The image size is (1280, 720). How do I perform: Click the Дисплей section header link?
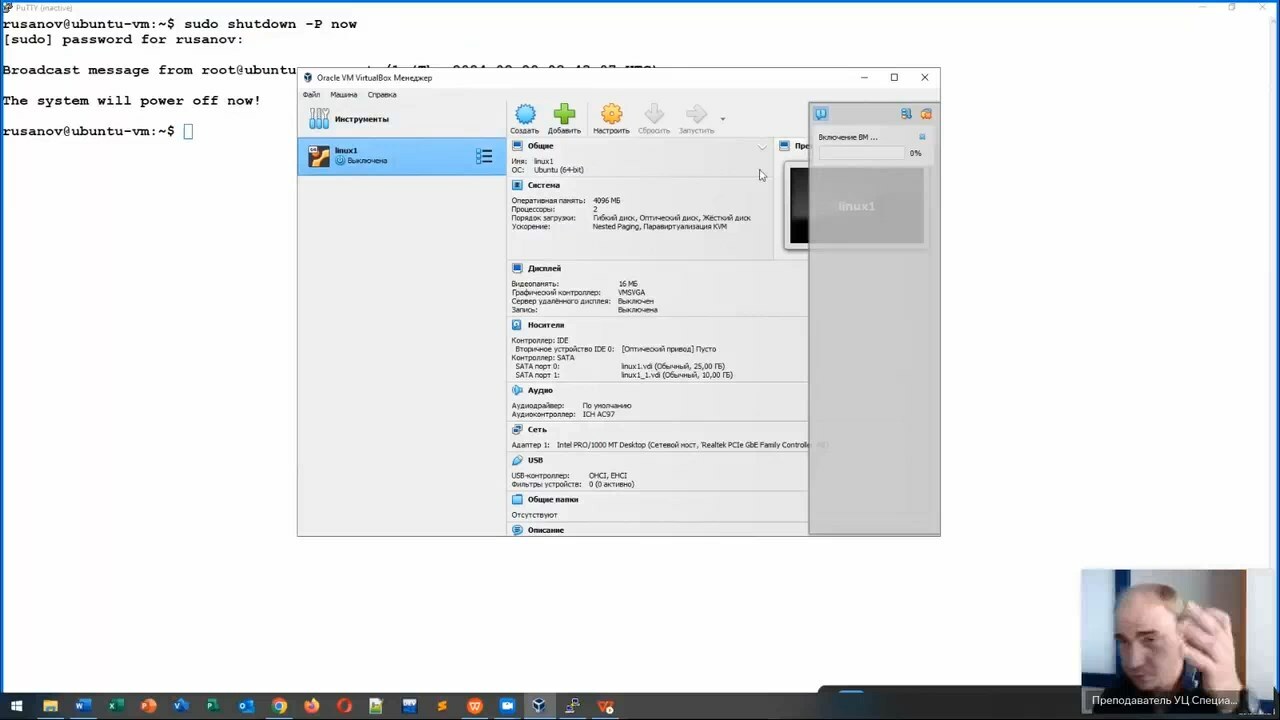pyautogui.click(x=544, y=268)
